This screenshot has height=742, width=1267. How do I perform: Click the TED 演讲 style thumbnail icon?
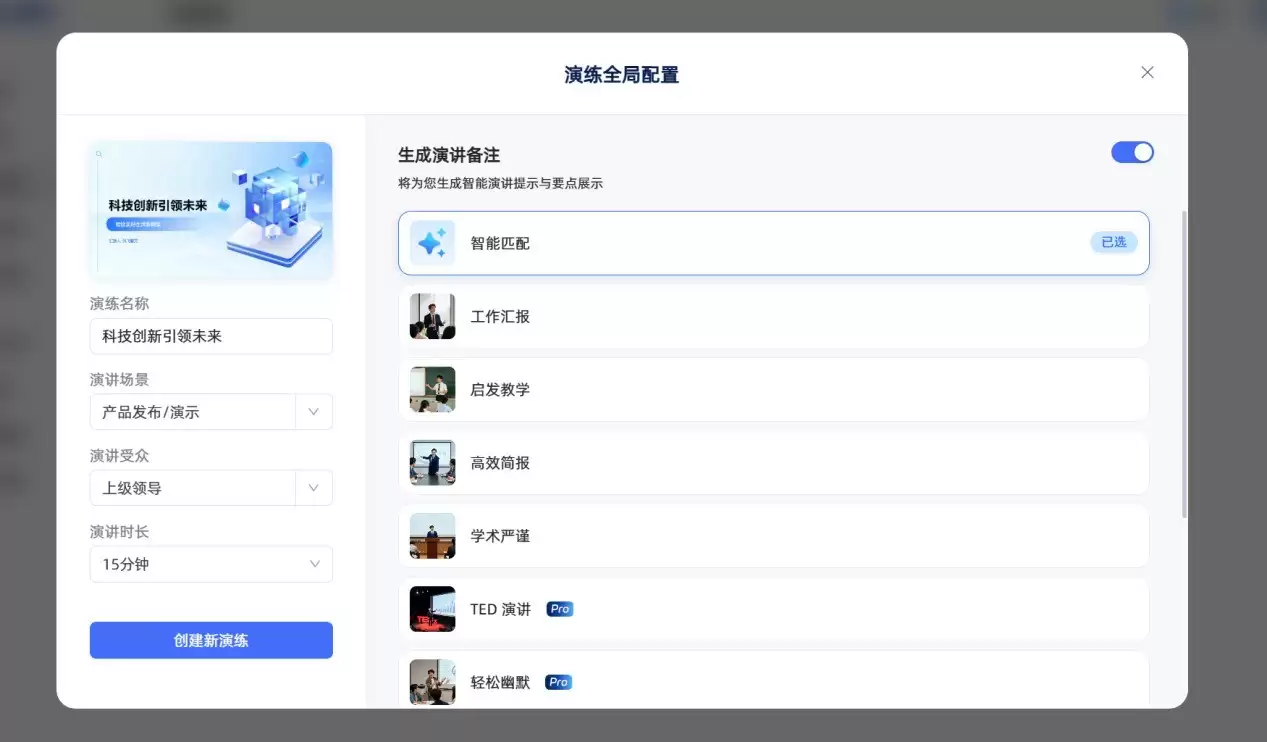coord(432,609)
